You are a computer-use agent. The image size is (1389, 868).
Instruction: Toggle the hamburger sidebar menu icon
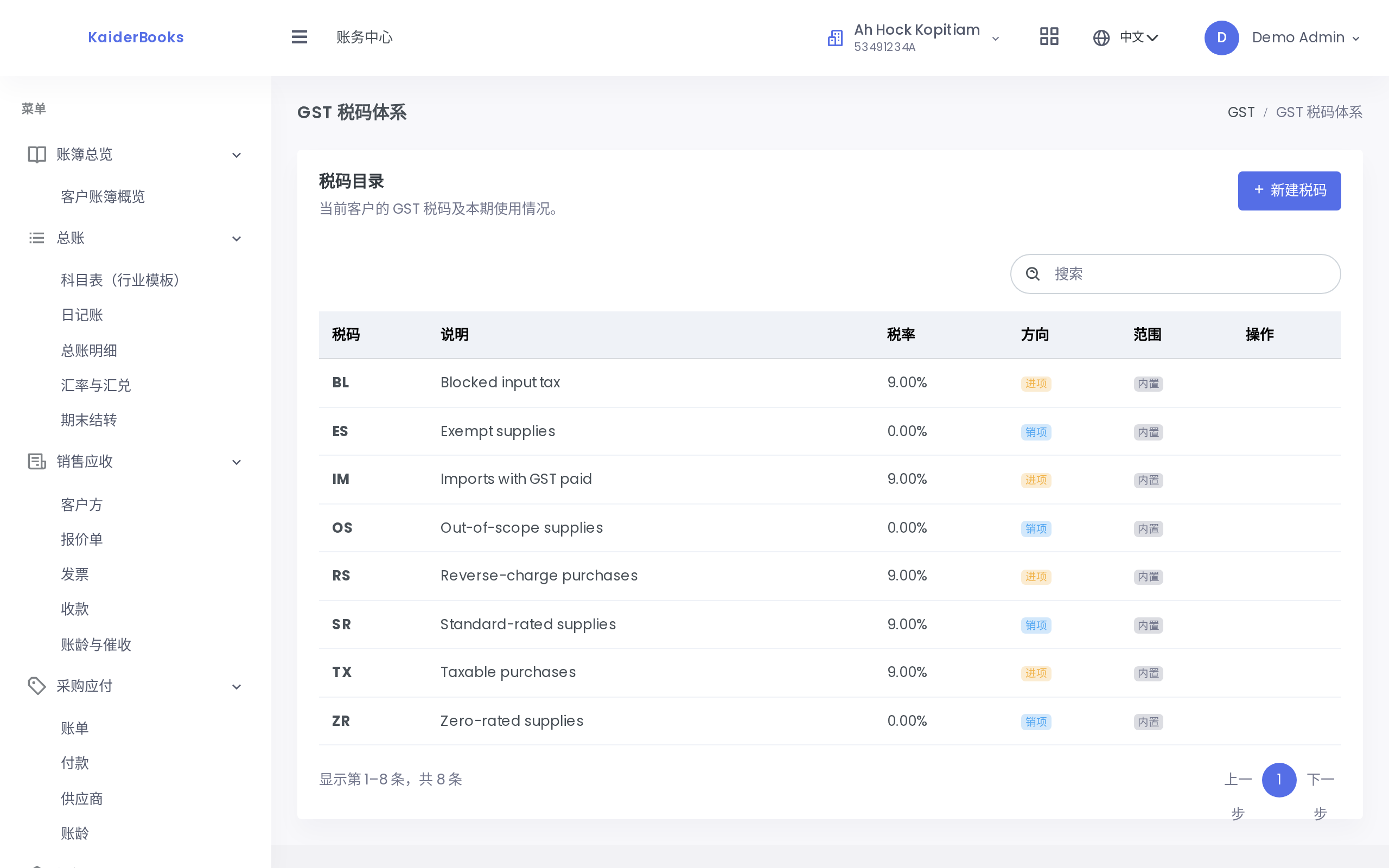pyautogui.click(x=299, y=37)
